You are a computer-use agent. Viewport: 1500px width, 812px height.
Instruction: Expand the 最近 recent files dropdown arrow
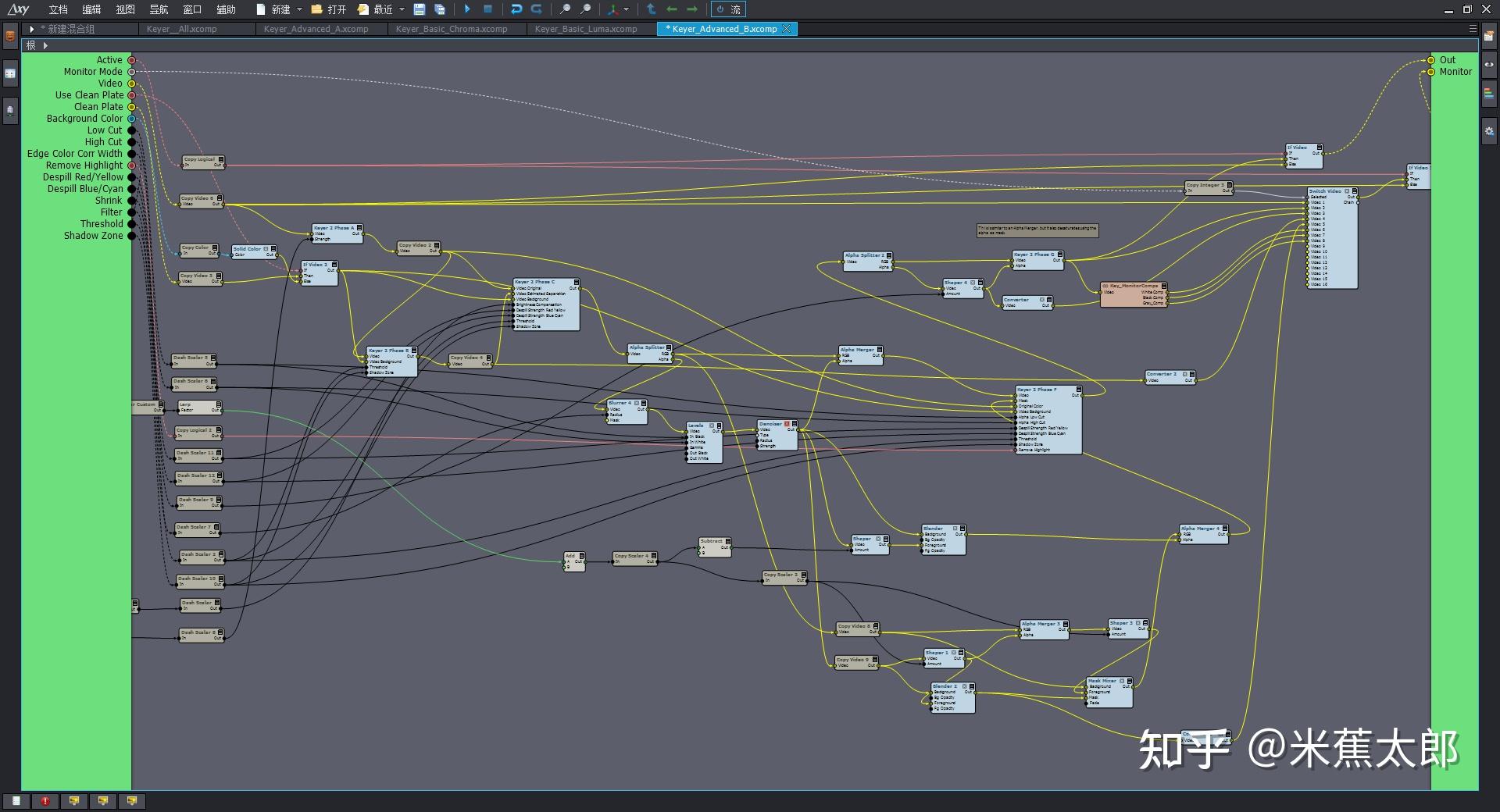(x=402, y=9)
